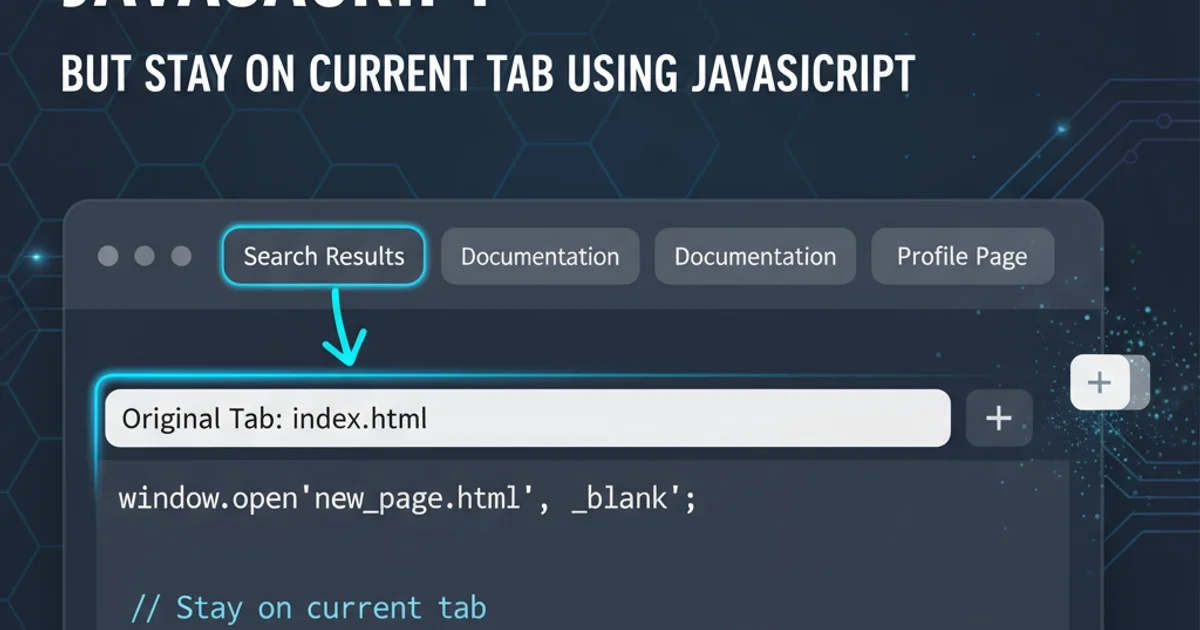Switch to the Search Results tab

click(324, 256)
